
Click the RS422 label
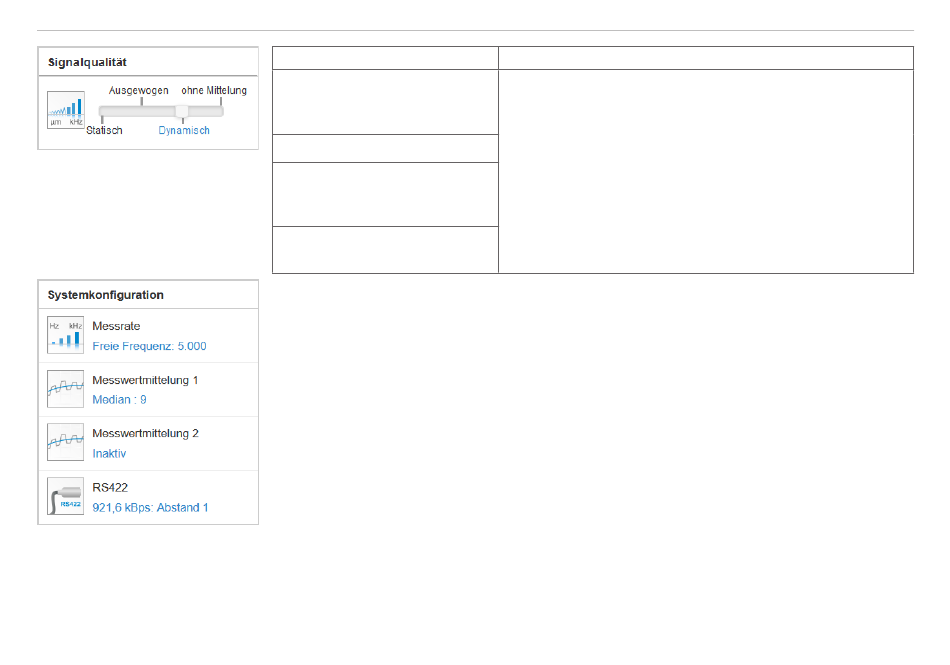(110, 488)
